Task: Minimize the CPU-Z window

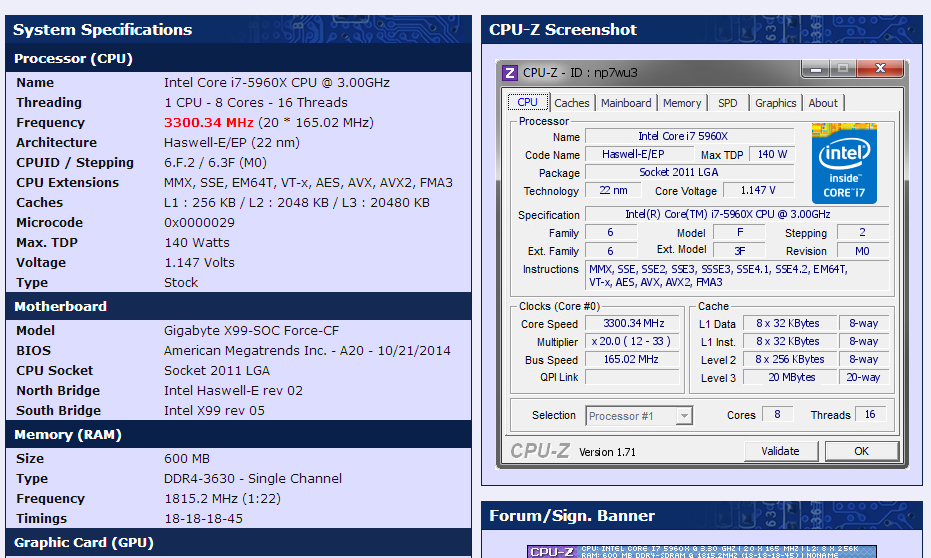Action: tap(816, 69)
